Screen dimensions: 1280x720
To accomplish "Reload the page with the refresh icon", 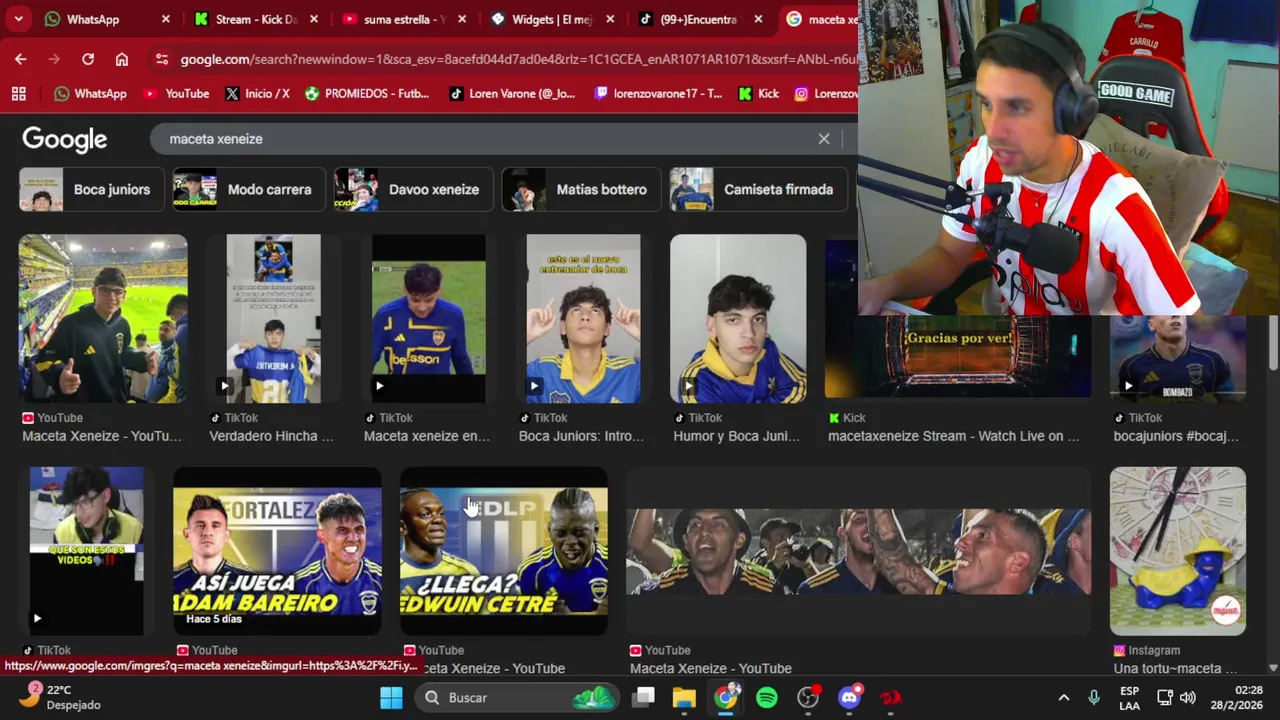I will pos(88,59).
